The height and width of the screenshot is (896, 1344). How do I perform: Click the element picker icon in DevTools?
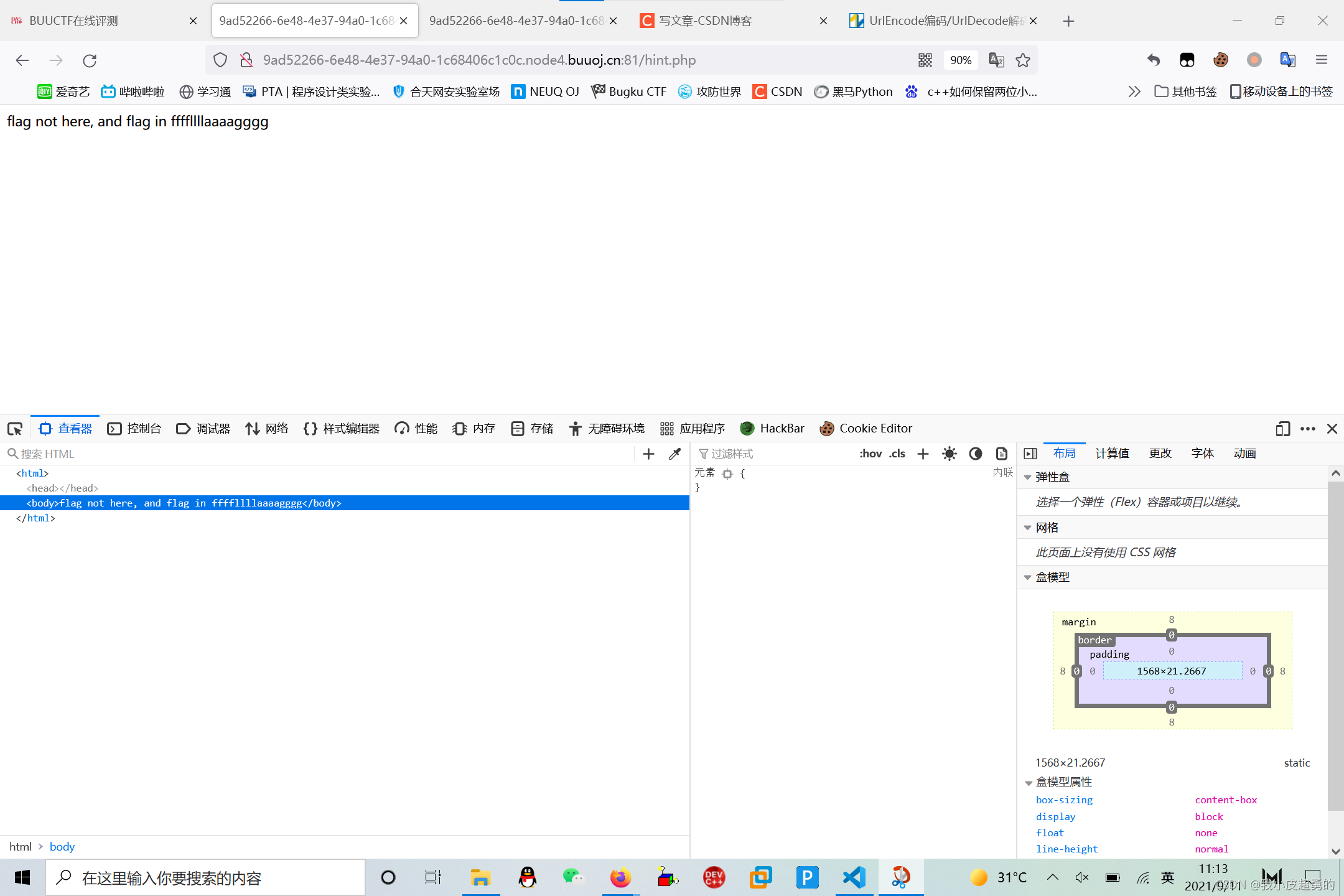click(x=15, y=429)
